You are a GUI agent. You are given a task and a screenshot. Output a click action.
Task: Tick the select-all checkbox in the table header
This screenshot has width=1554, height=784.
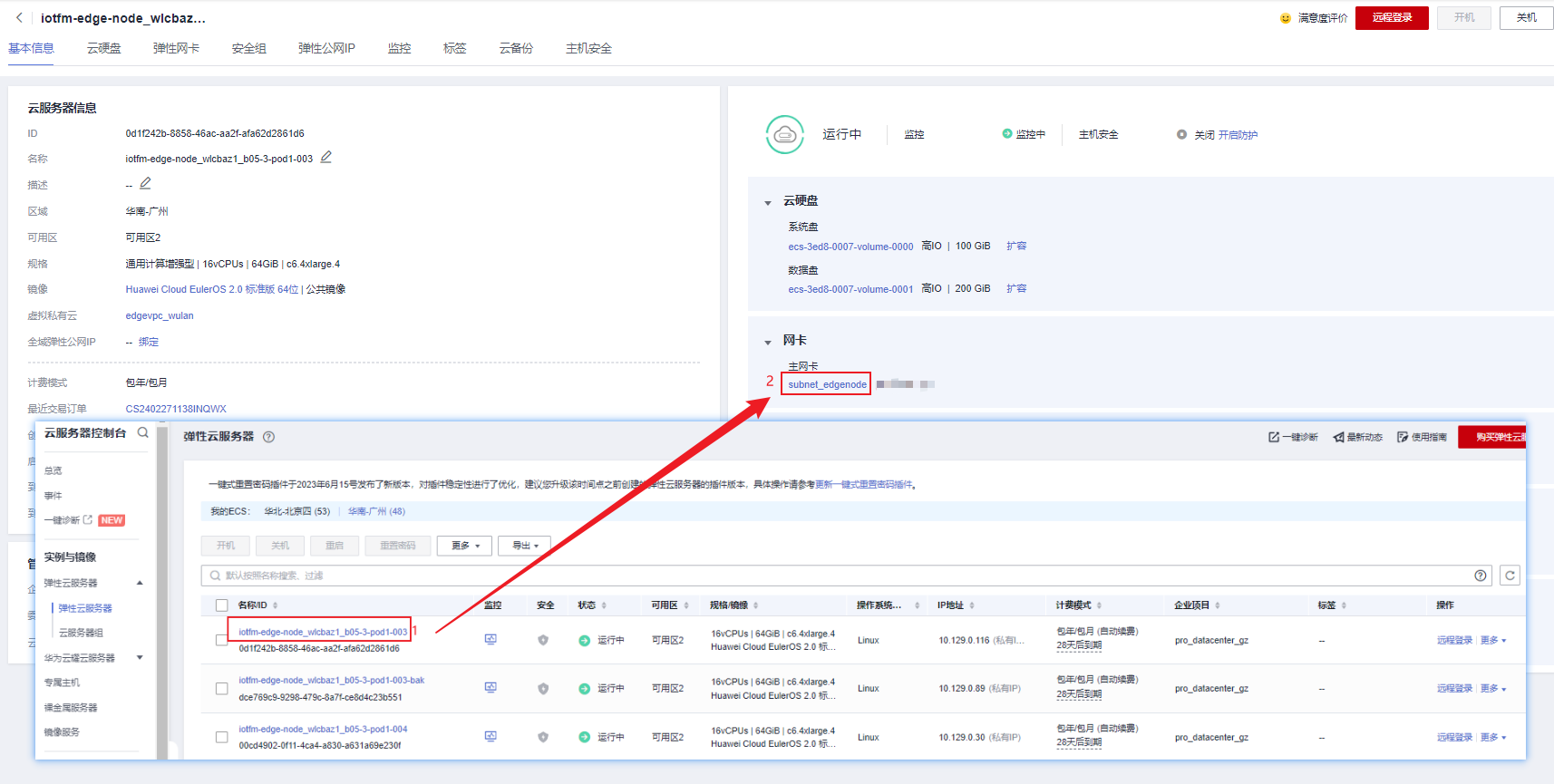221,605
